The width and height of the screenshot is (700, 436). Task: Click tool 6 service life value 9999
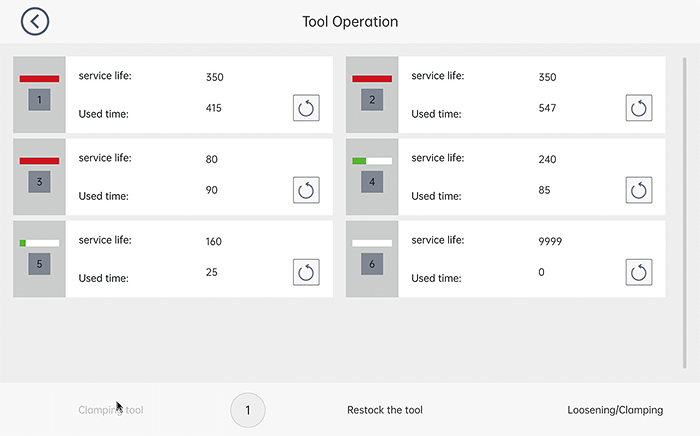point(549,241)
